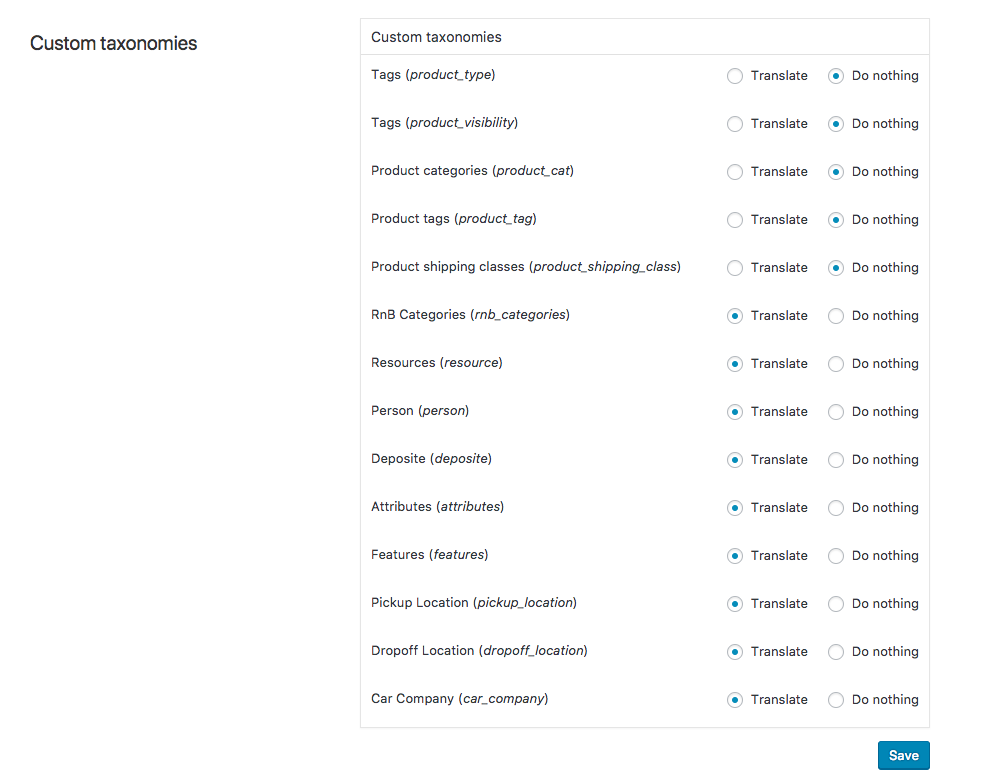Choose Do nothing for Resources
This screenshot has height=784, width=1008.
coord(836,364)
